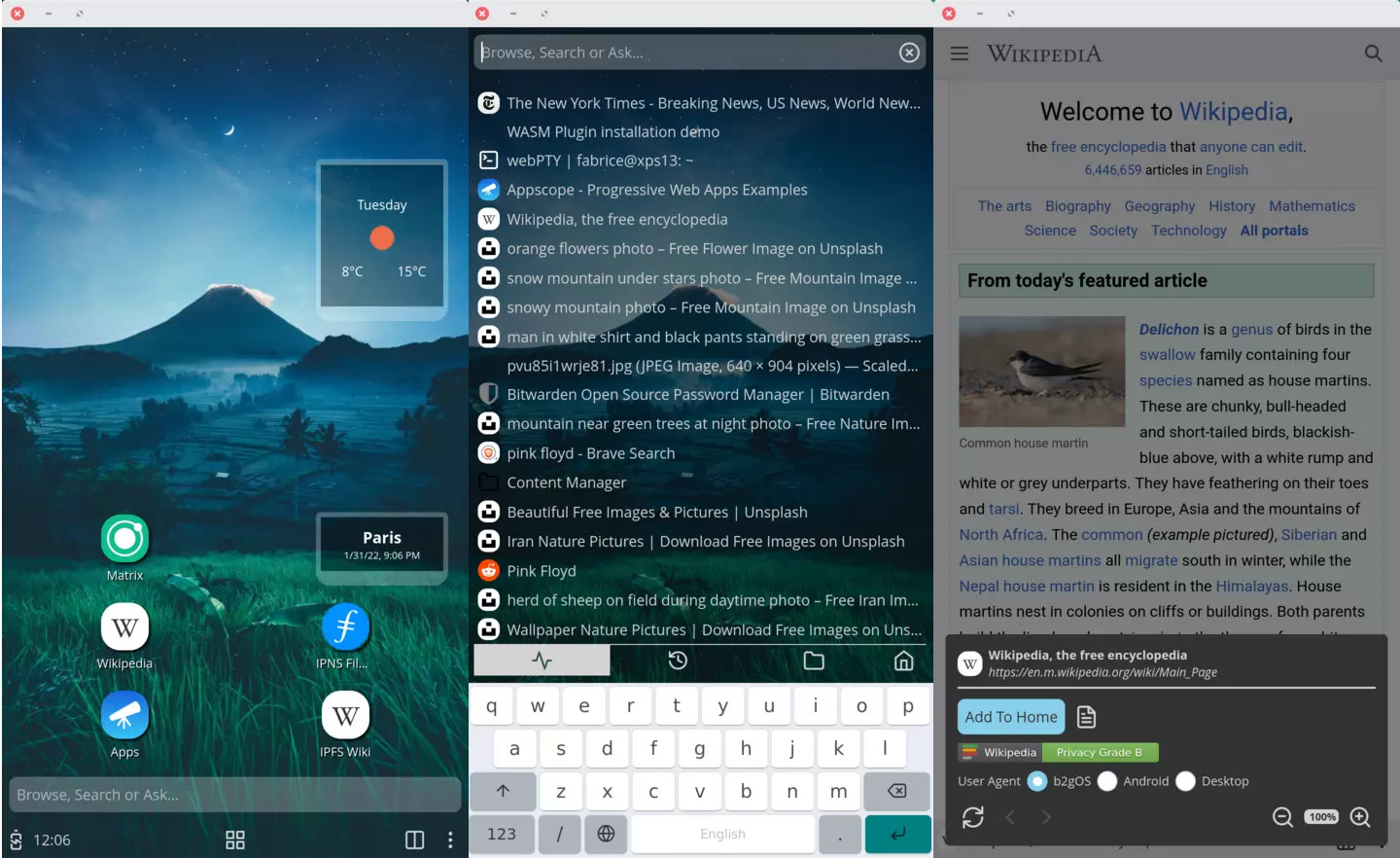
Task: Toggle the split-screen icon in the homescreen bar
Action: click(414, 840)
